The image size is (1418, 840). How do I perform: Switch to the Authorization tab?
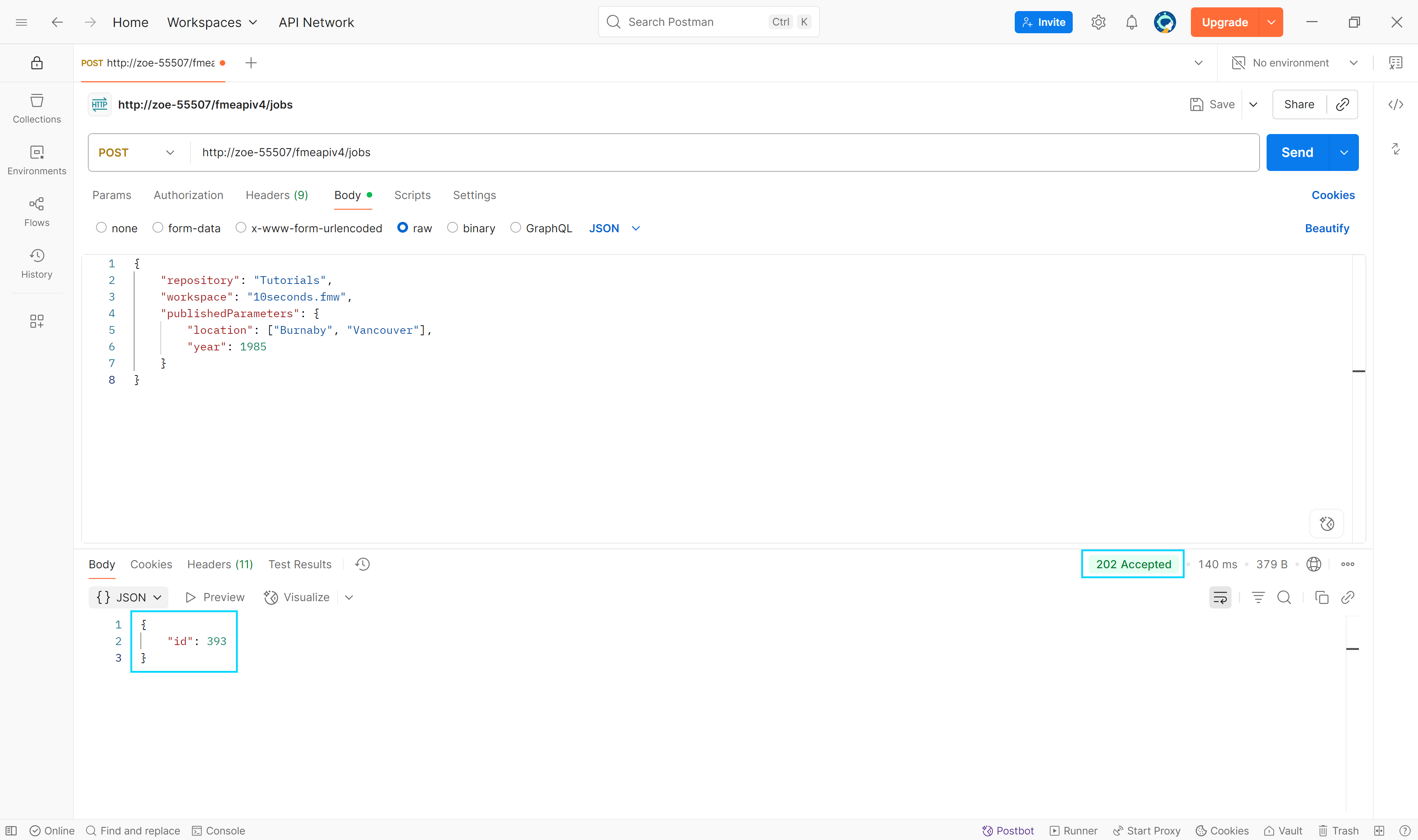coord(188,195)
